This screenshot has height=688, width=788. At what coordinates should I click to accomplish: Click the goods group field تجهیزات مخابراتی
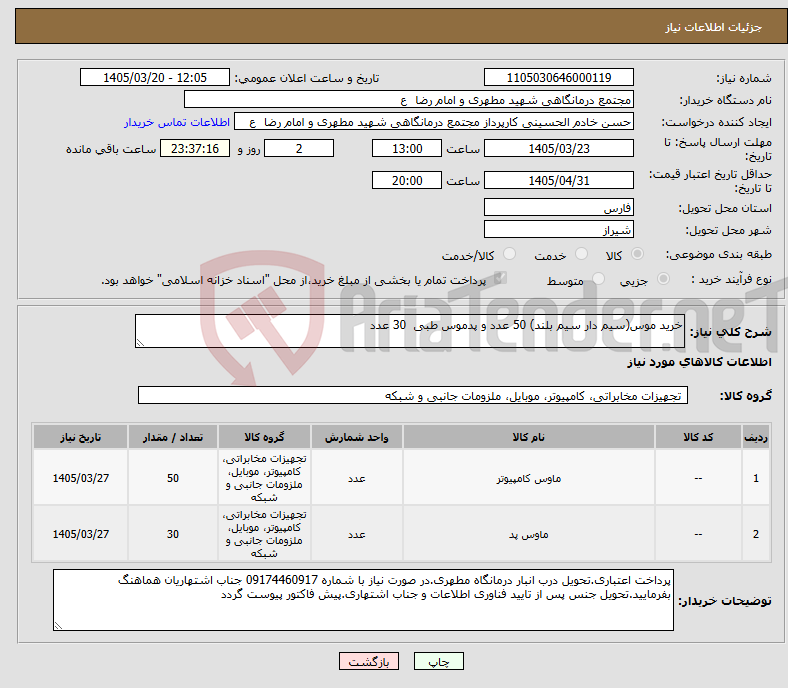pos(413,395)
